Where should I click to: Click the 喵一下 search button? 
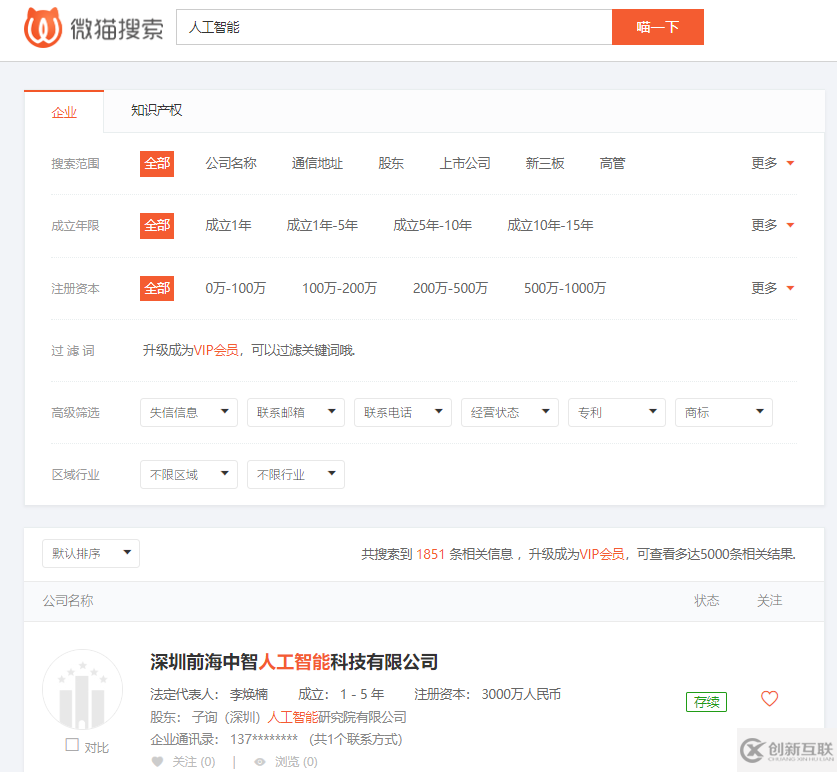pos(657,27)
